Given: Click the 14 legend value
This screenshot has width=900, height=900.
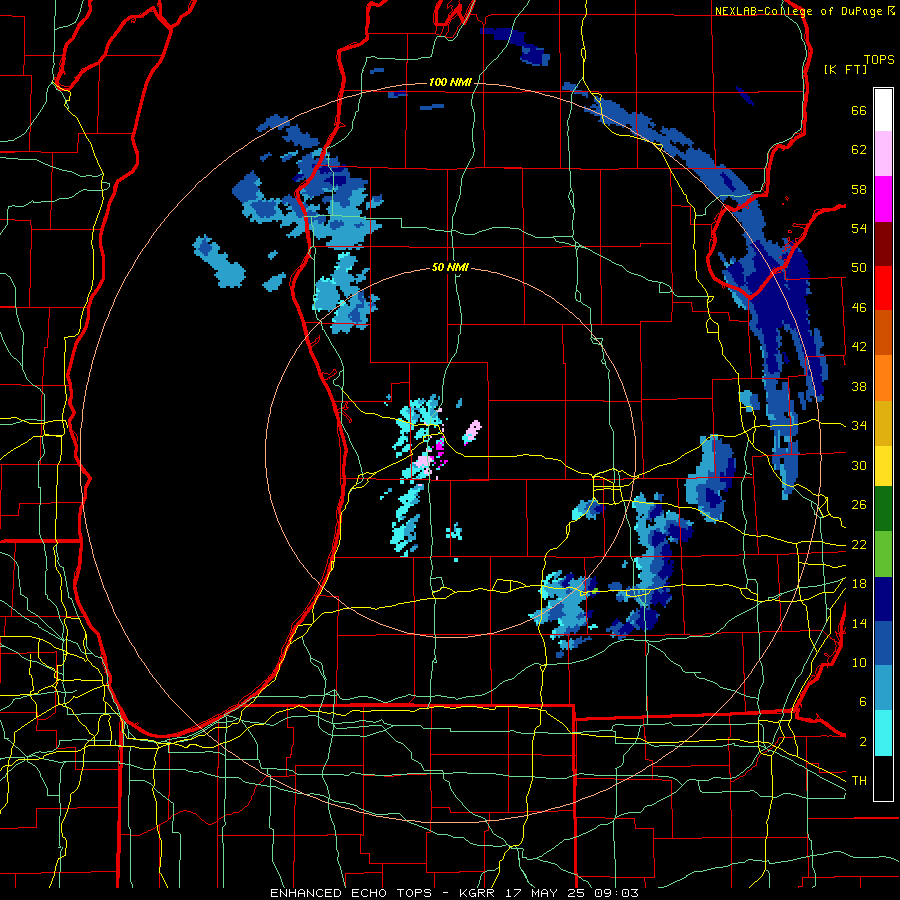Looking at the screenshot, I should (x=859, y=623).
